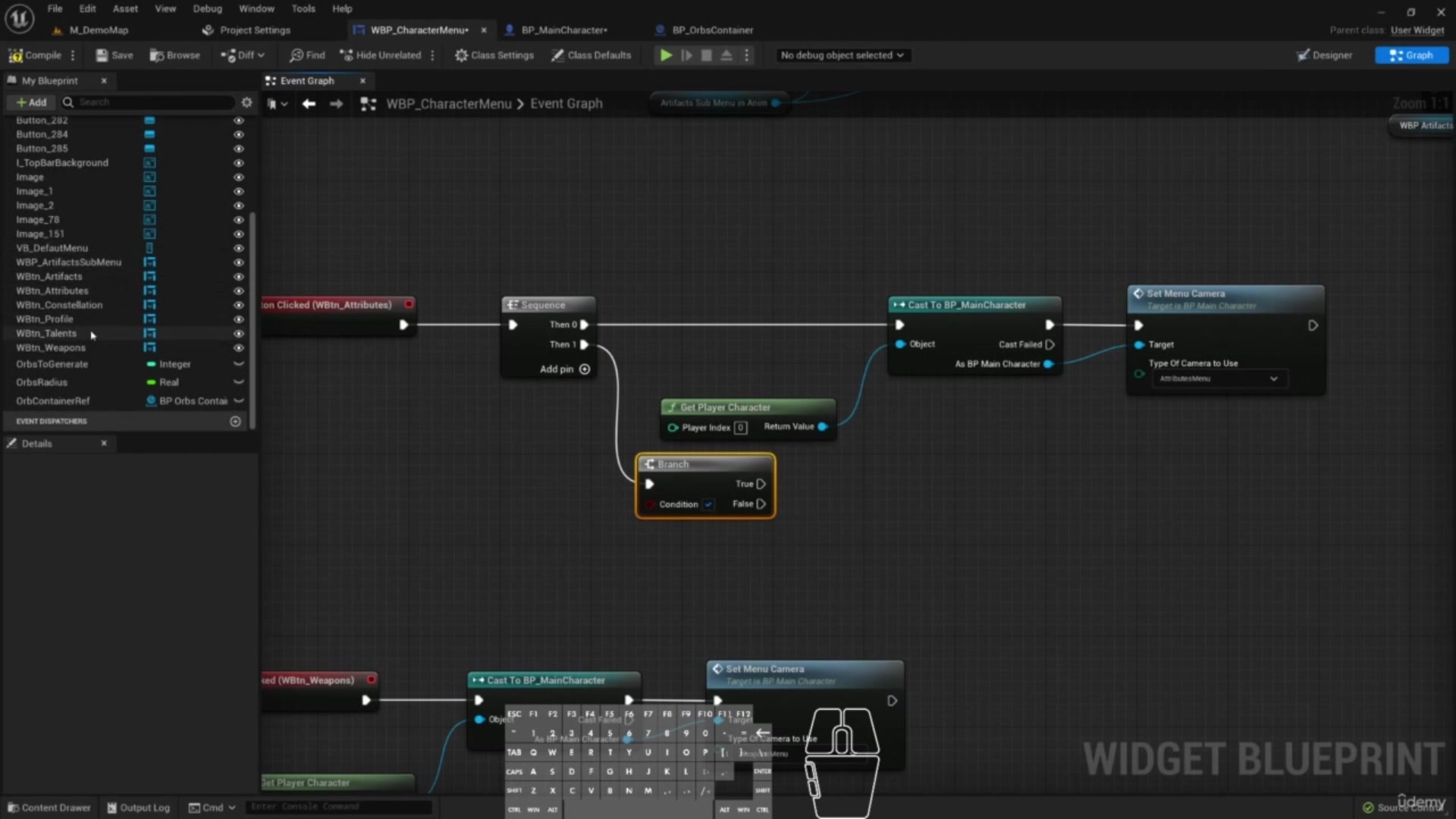
Task: Toggle visibility eye for WBtn_Talents
Action: (x=238, y=334)
